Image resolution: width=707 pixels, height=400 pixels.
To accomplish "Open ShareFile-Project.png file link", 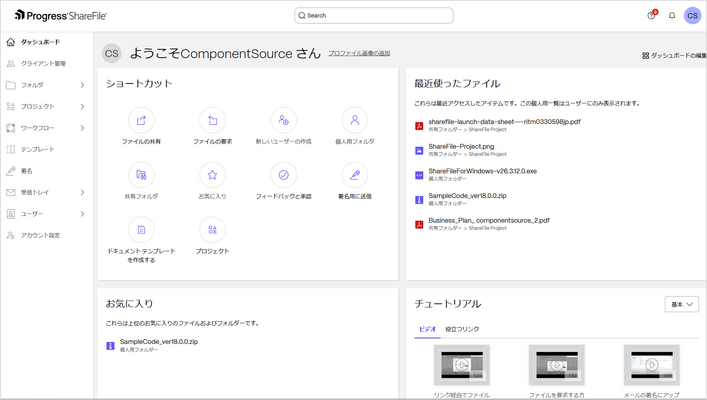I will [461, 147].
